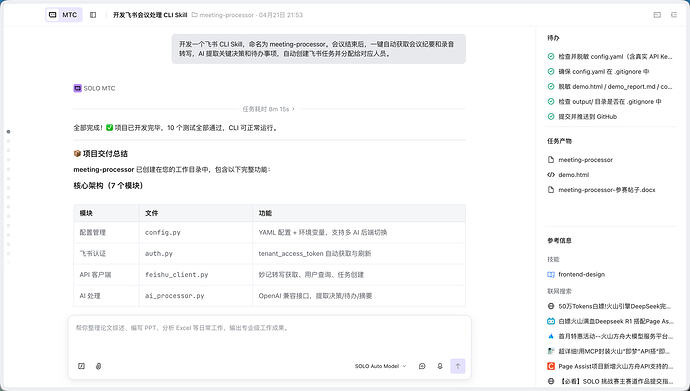Click the frontend-design skill icon
Screen dimensions: 690x391
pyautogui.click(x=551, y=274)
